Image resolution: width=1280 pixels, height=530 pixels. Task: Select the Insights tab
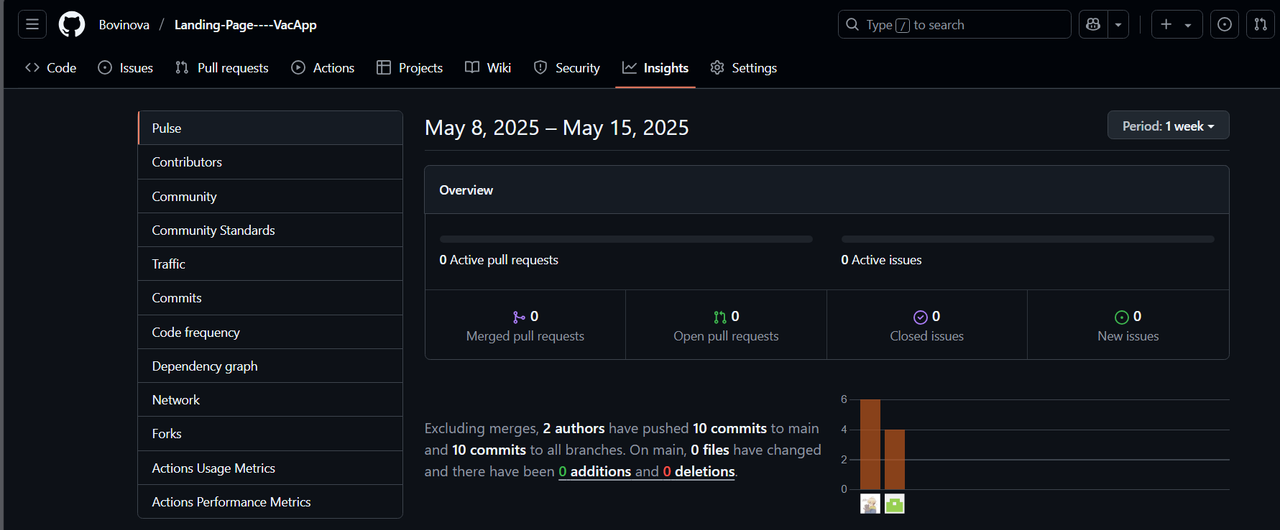pyautogui.click(x=655, y=68)
